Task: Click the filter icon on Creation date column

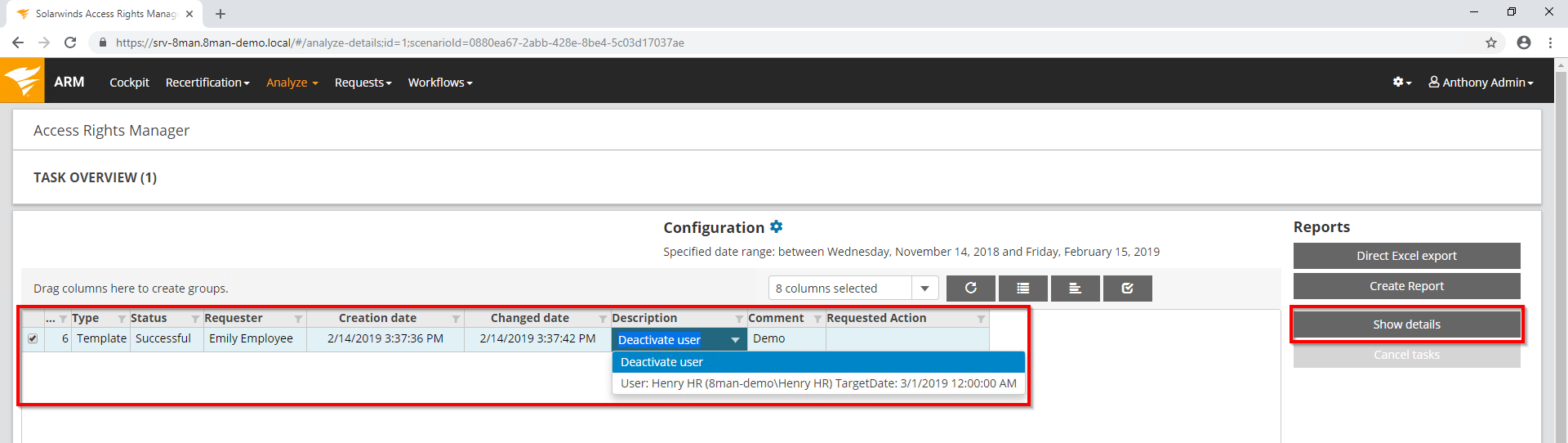Action: tap(456, 319)
